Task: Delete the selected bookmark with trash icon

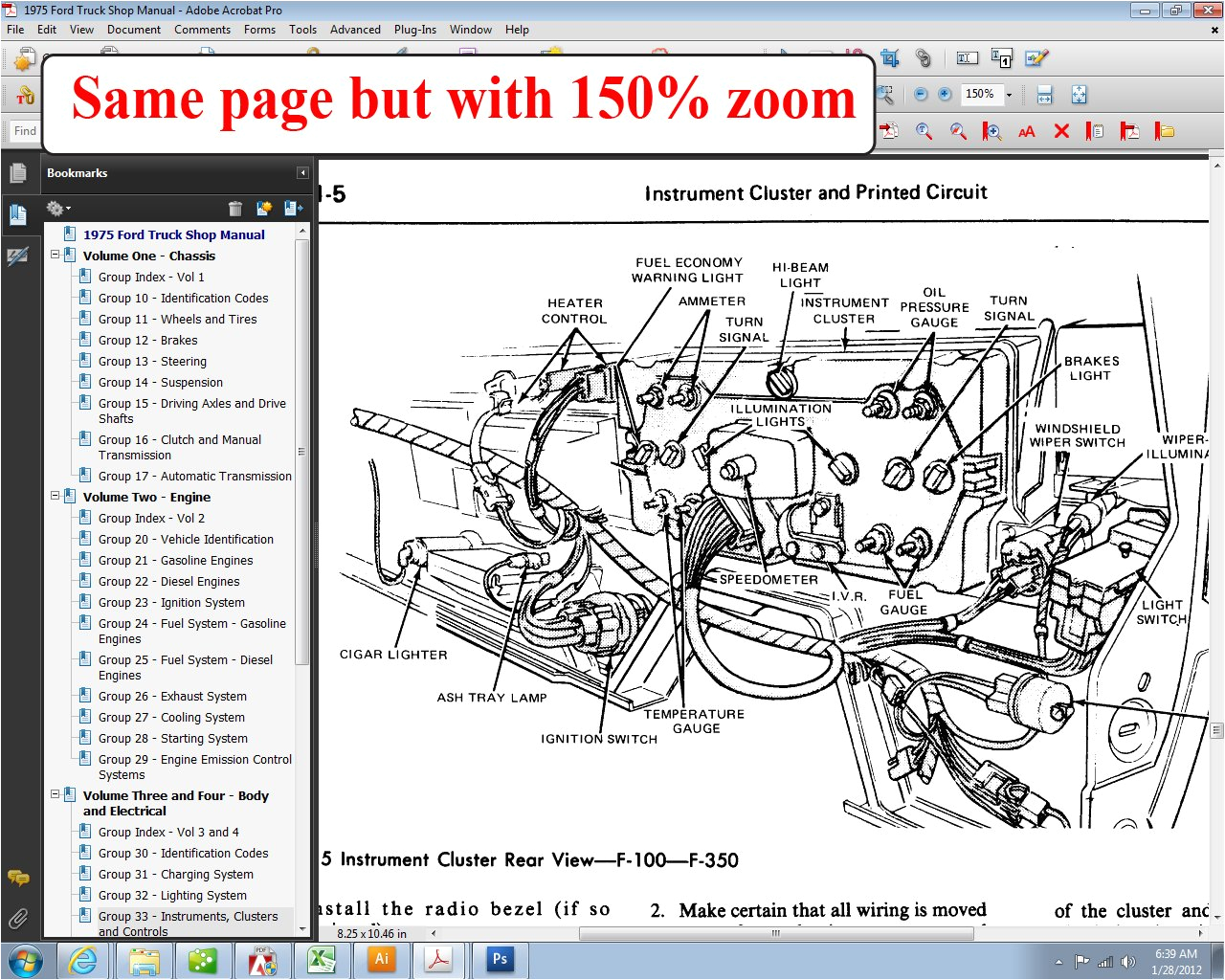Action: [x=235, y=208]
